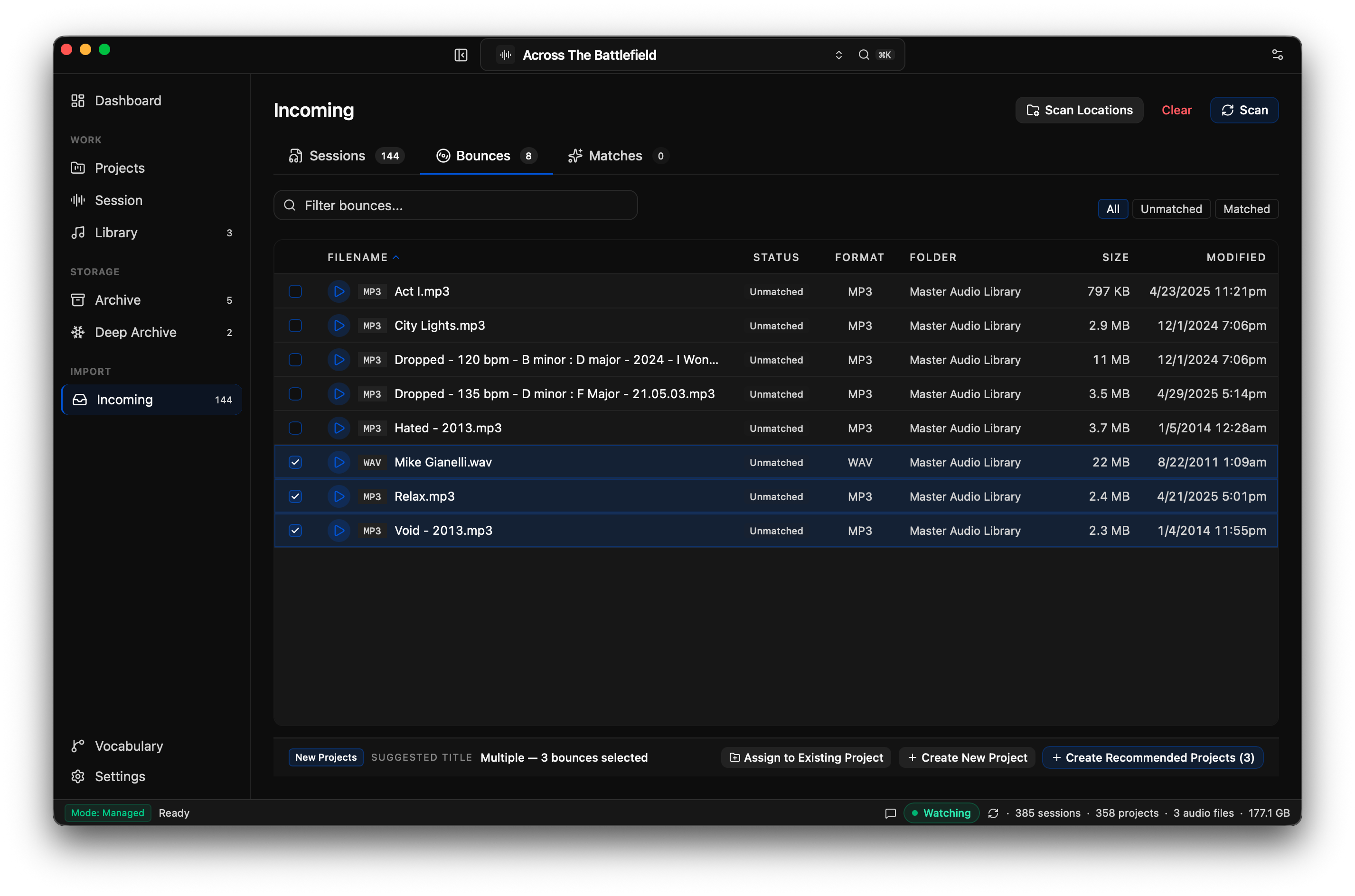Screen dimensions: 1355x896
Task: Play preview of Relax.mp3
Action: pos(339,496)
